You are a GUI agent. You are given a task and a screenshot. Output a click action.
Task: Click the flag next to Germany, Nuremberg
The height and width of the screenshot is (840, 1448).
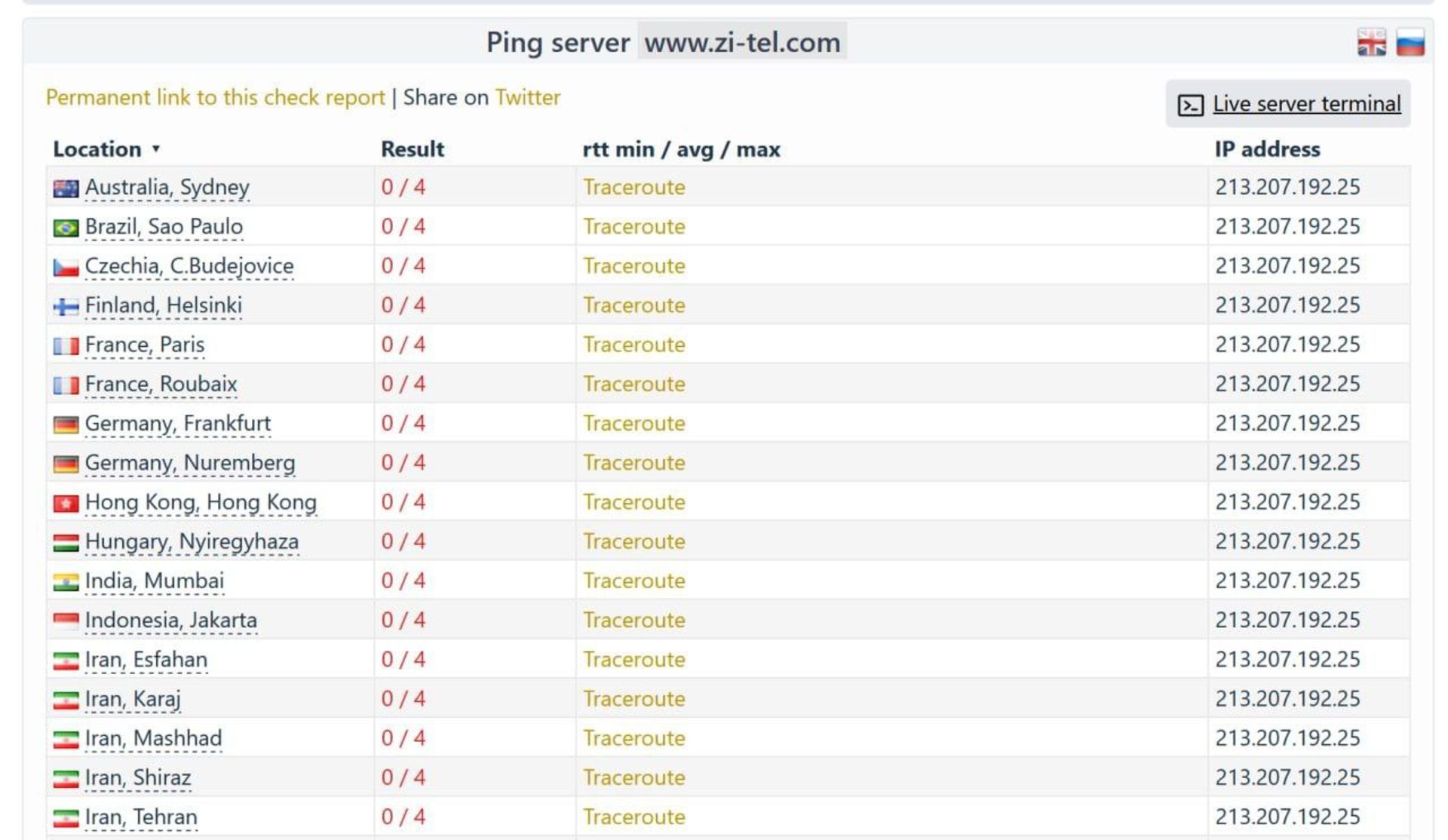66,464
